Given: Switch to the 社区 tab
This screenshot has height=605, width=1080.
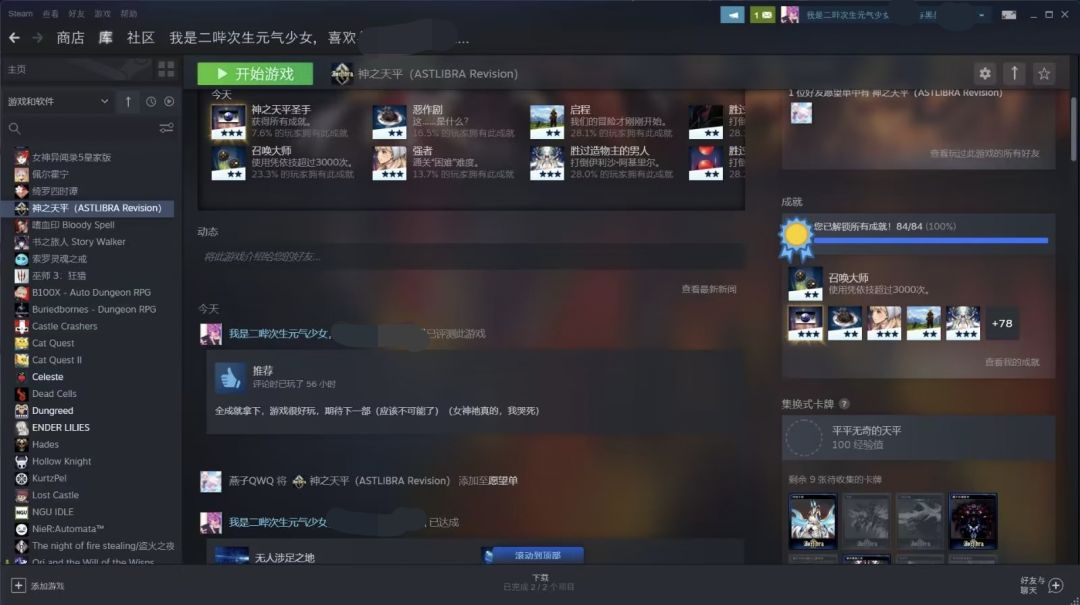Looking at the screenshot, I should coord(141,38).
